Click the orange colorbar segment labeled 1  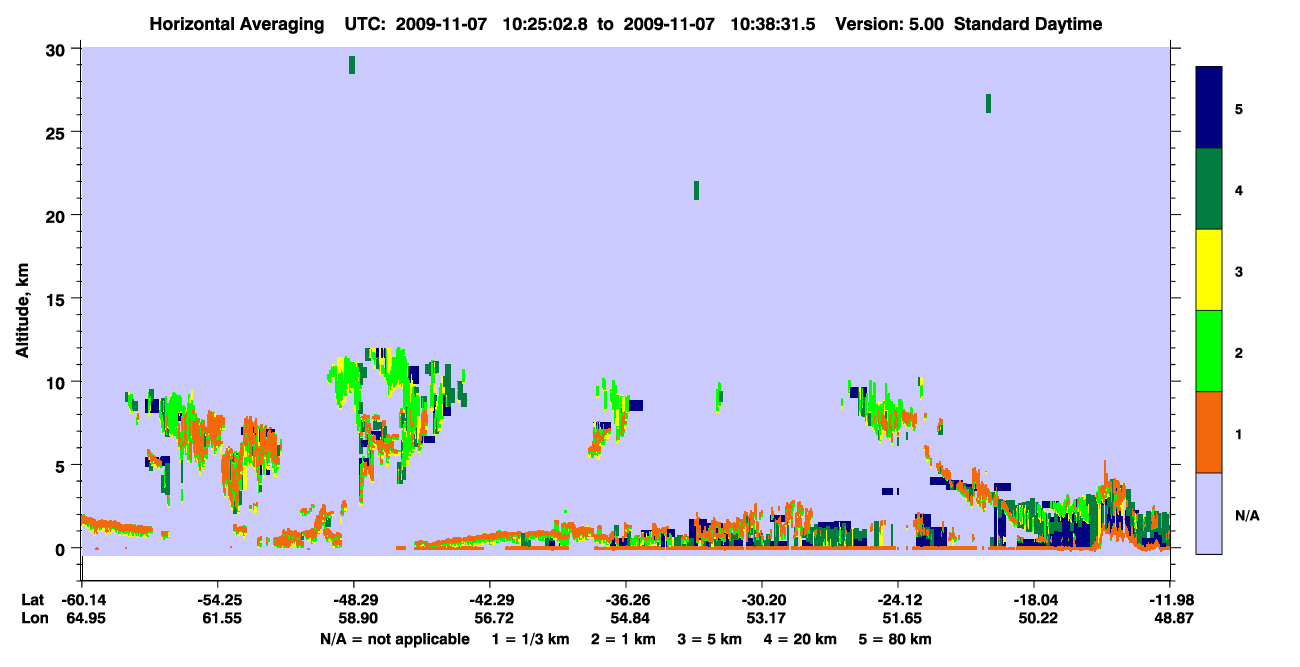pos(1209,432)
